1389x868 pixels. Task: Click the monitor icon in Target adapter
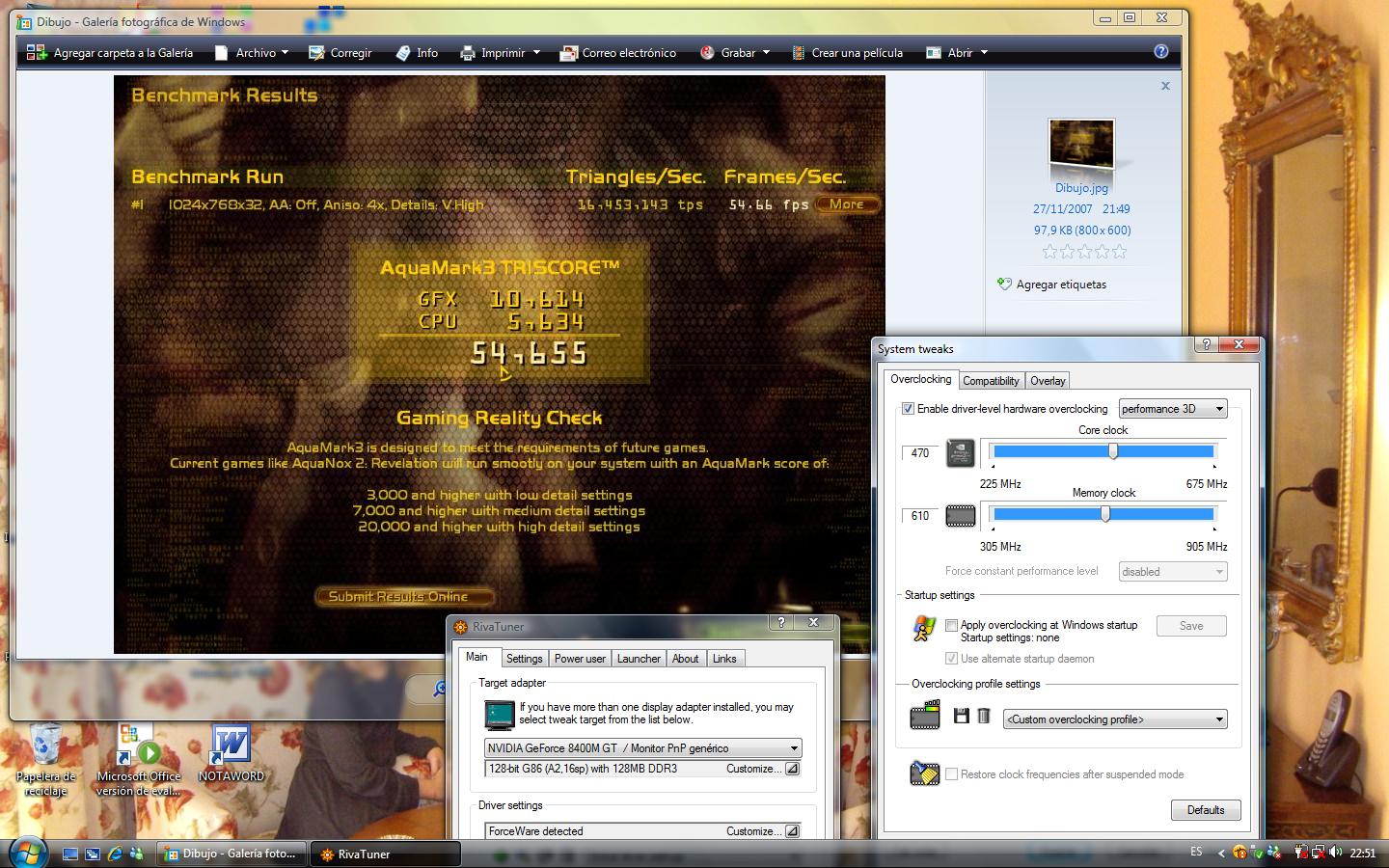click(x=499, y=714)
